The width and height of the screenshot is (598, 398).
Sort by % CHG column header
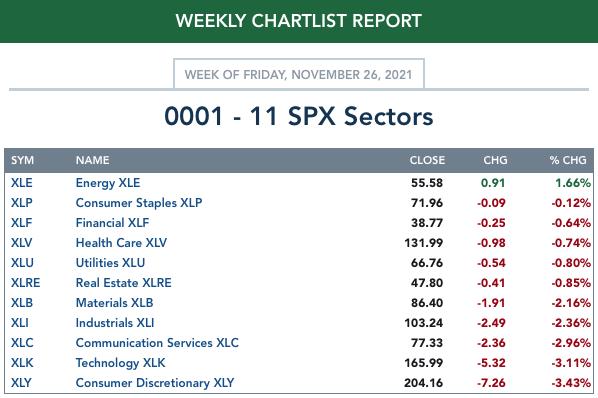(x=568, y=160)
